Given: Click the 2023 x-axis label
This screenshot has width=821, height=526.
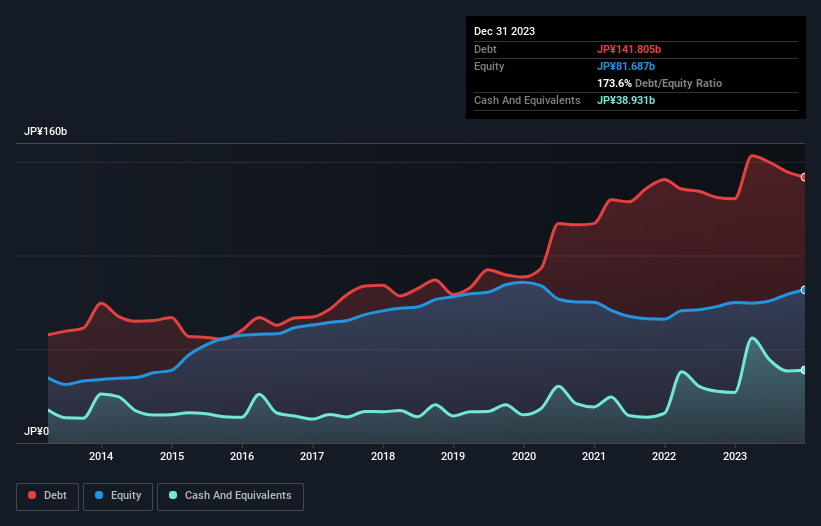Looking at the screenshot, I should click(x=735, y=456).
